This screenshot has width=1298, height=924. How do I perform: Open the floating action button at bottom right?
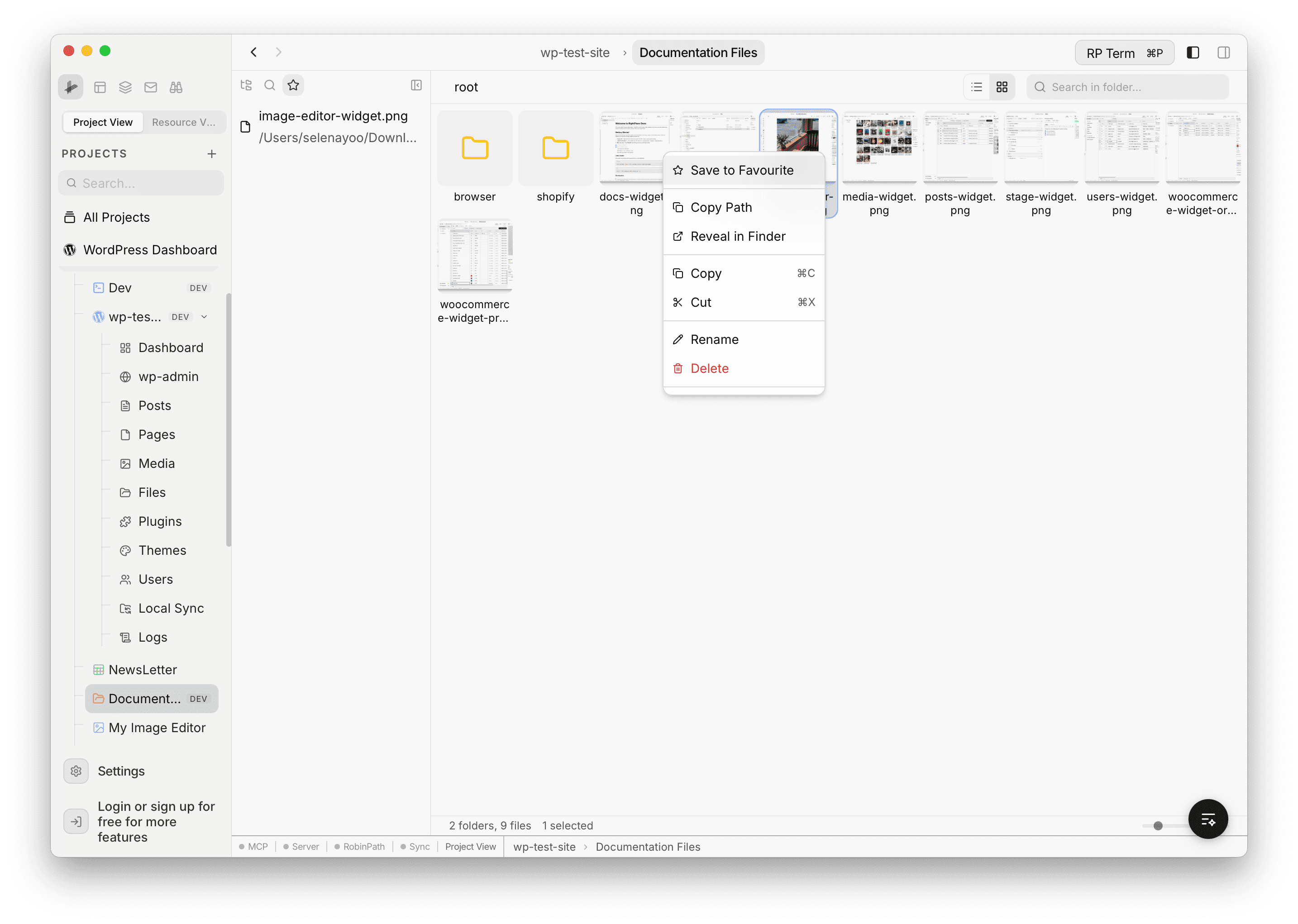[x=1208, y=819]
